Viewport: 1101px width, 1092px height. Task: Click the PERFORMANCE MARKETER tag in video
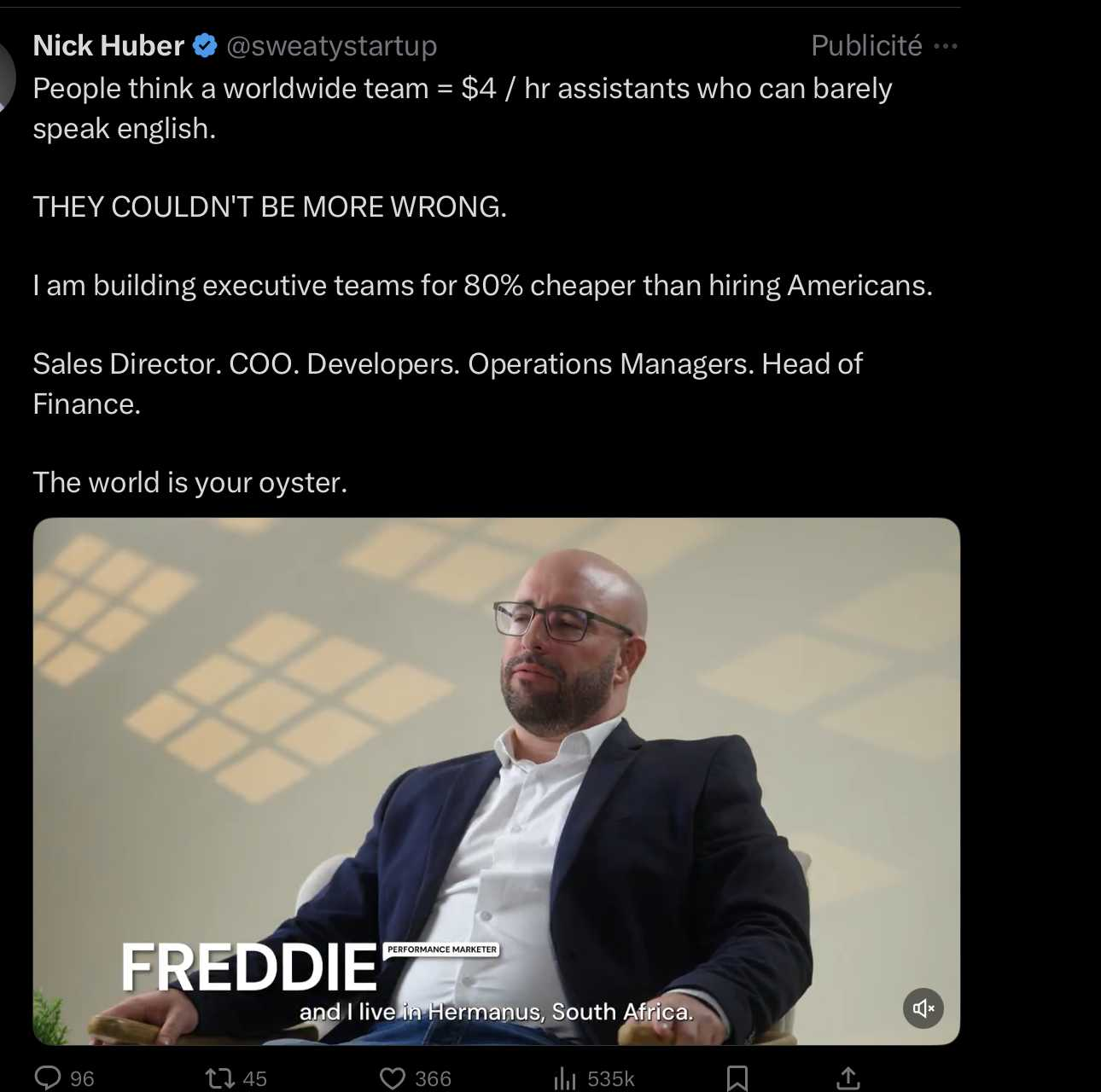[x=441, y=949]
